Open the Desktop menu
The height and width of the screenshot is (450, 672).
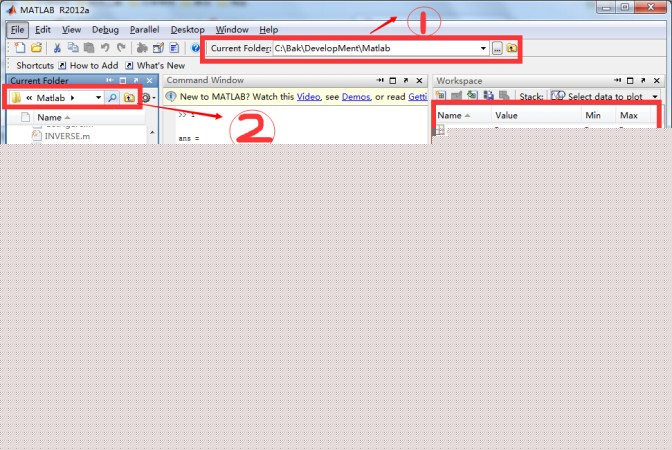coord(187,30)
